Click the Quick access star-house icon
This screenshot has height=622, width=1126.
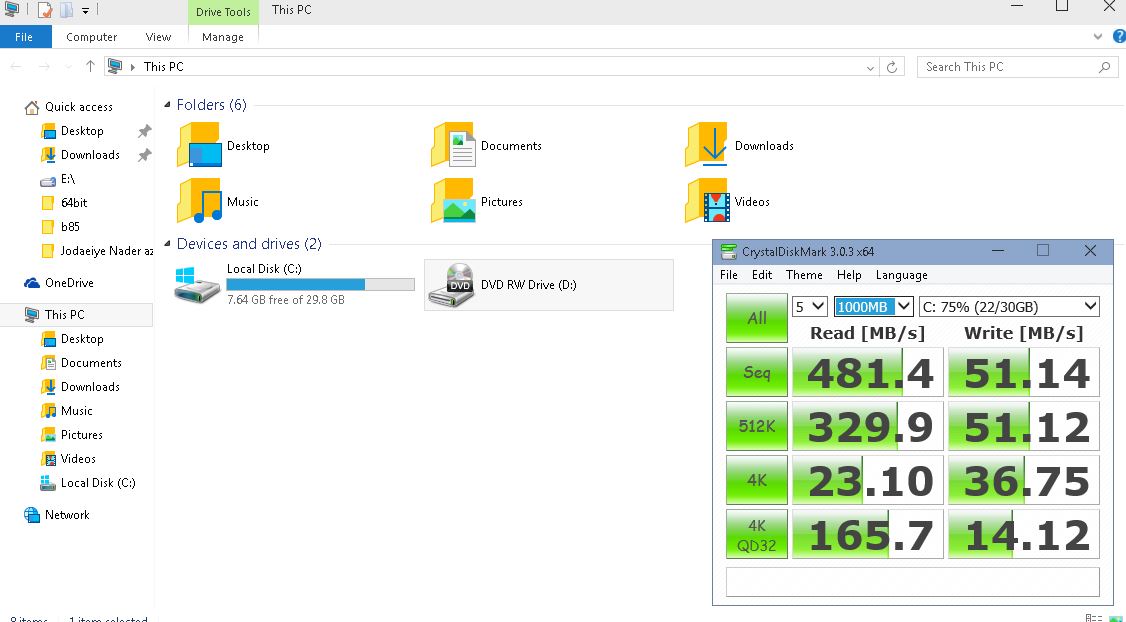[x=32, y=107]
